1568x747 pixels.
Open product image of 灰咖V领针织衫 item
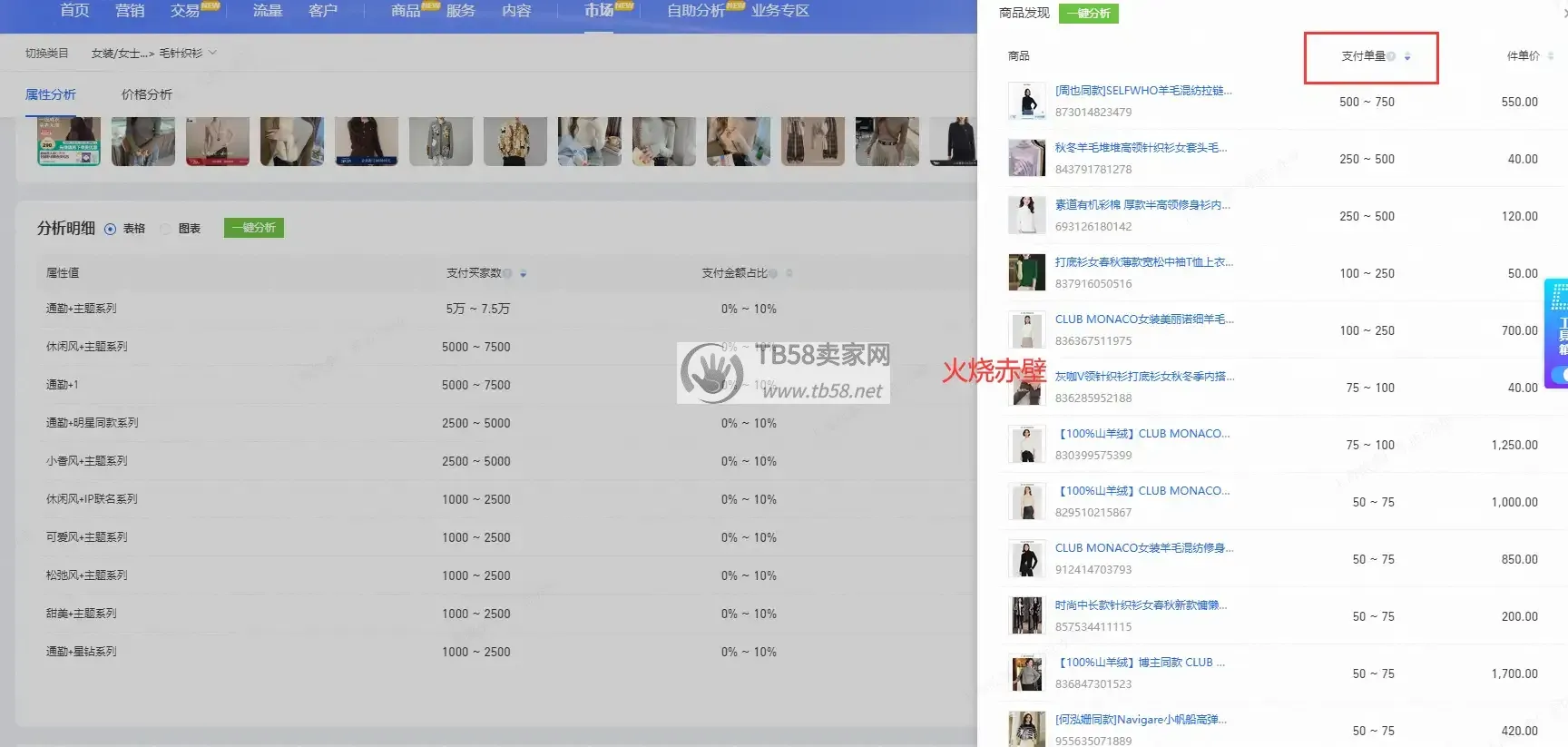click(x=1027, y=388)
